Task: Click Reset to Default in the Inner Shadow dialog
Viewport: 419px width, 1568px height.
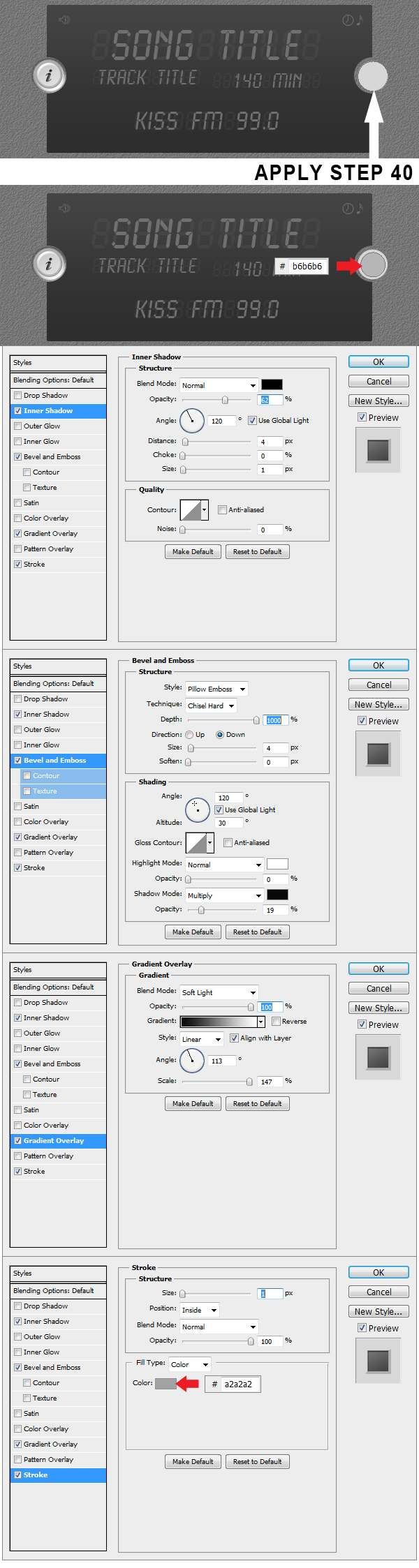Action: [x=257, y=552]
